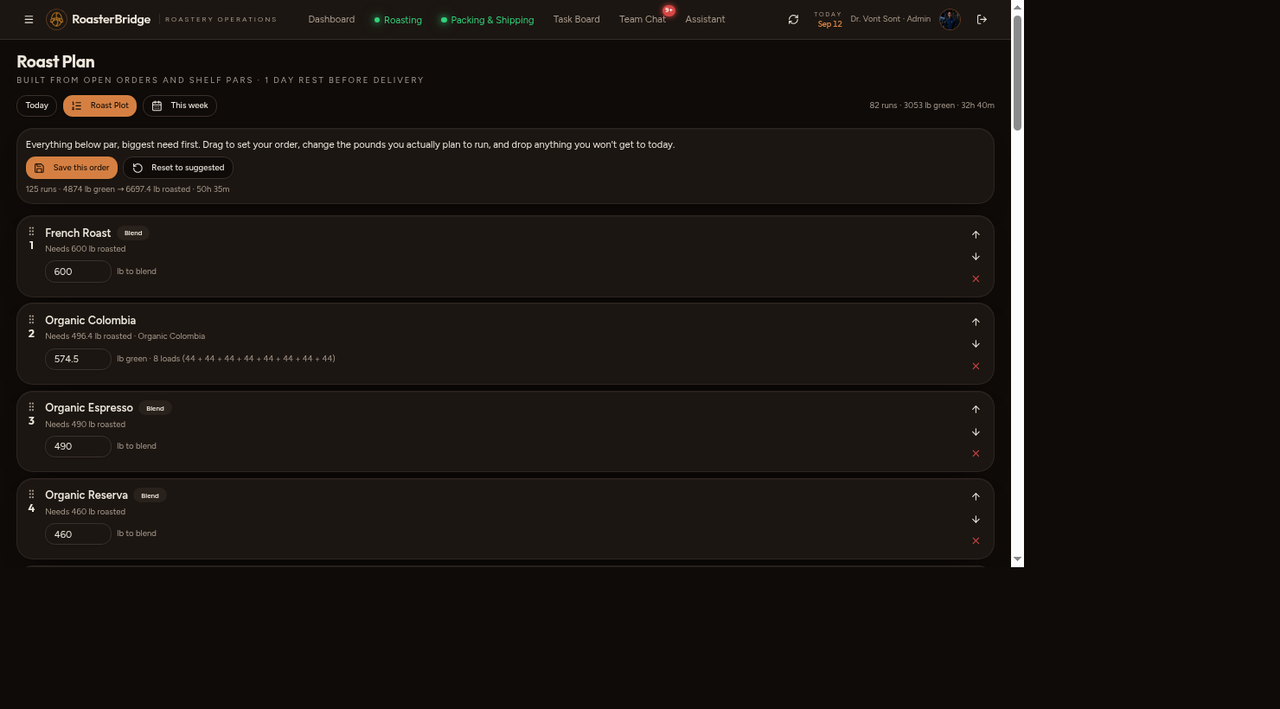Edit Organic Reserva pounds field
The image size is (1280, 709).
[x=78, y=534]
